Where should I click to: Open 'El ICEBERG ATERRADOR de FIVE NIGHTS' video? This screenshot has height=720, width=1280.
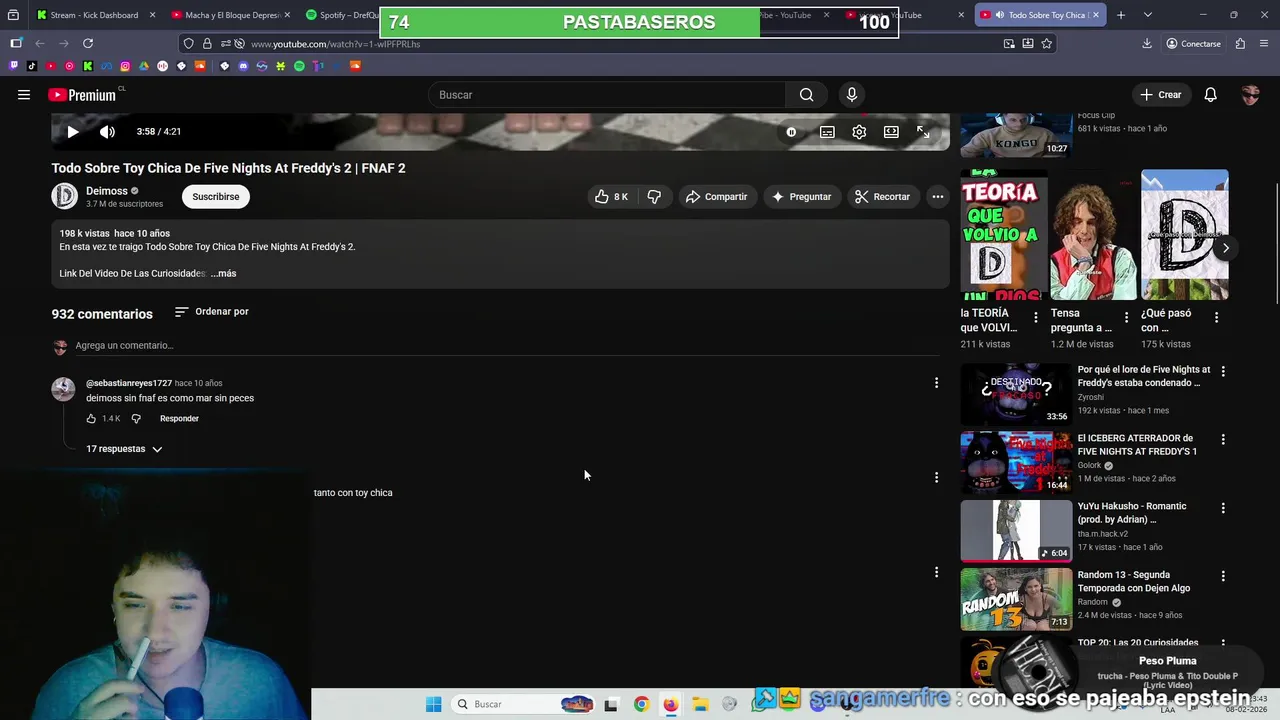click(x=1016, y=463)
